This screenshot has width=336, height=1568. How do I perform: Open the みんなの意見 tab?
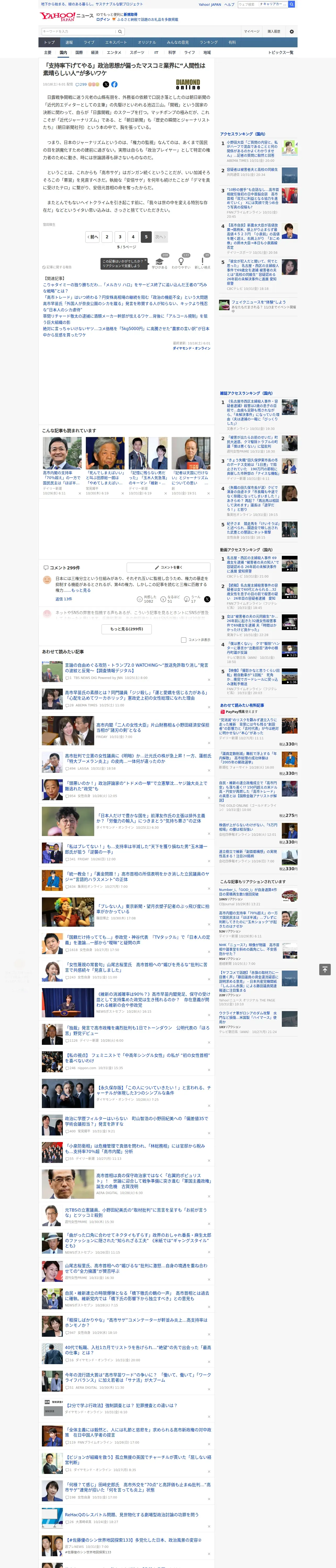point(178,43)
